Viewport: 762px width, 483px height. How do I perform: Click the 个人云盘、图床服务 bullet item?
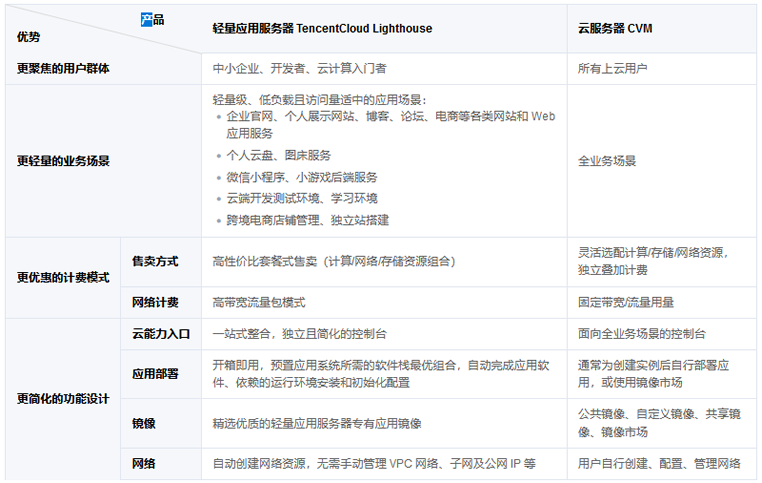(278, 155)
